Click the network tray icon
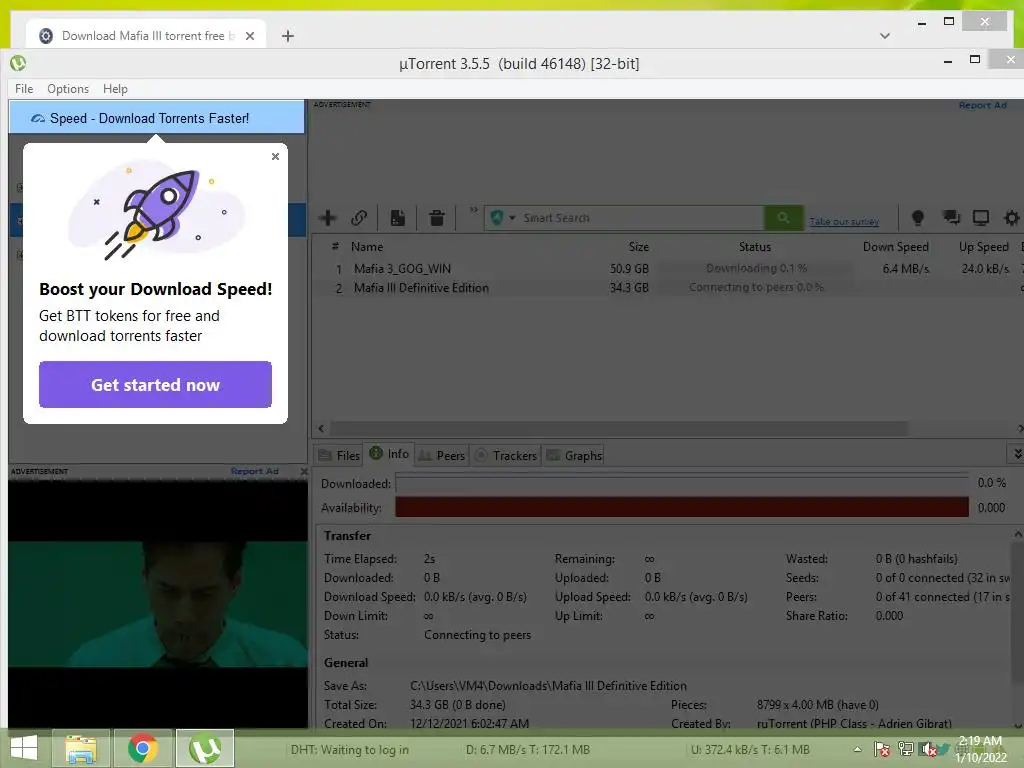Viewport: 1024px width, 768px height. [x=905, y=749]
